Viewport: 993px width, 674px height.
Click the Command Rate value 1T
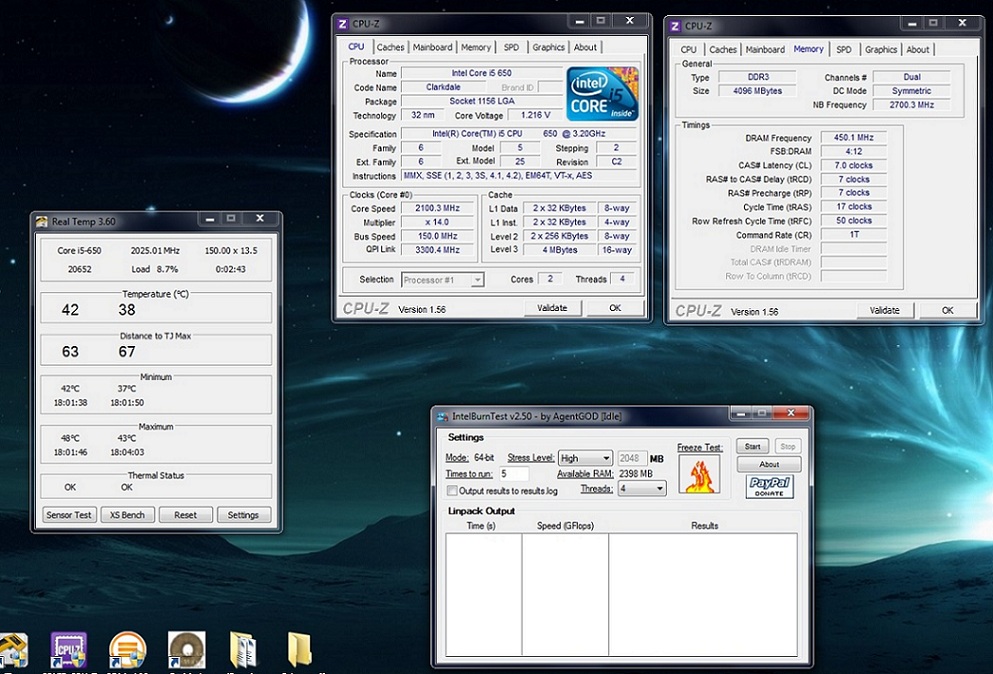coord(854,235)
